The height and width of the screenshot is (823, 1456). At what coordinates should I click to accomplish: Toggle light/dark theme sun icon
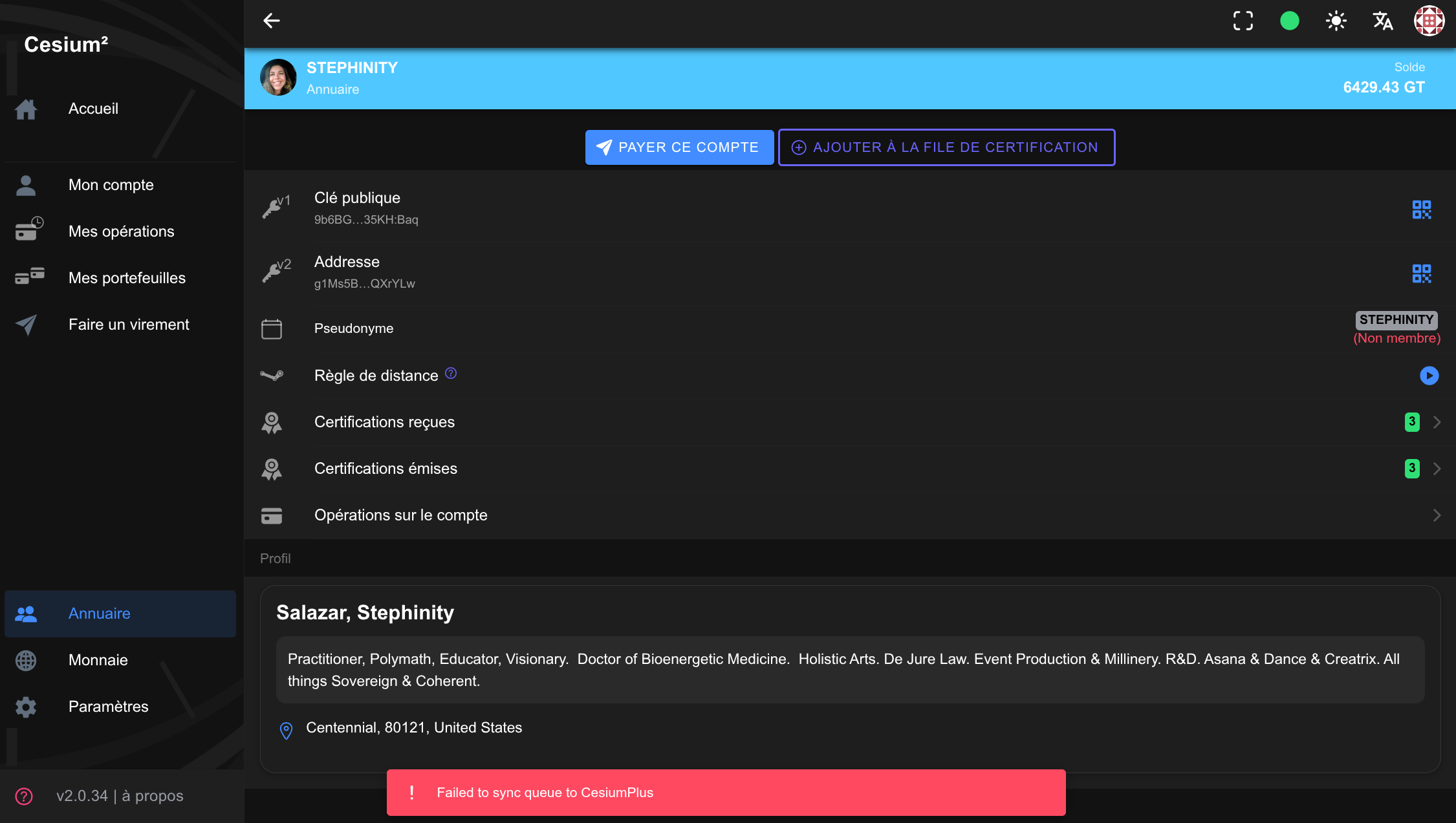[x=1336, y=21]
